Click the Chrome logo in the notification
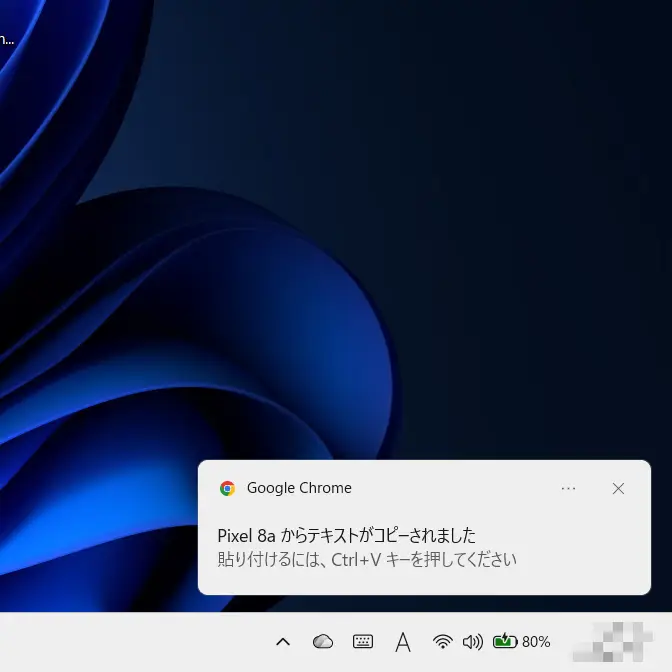 point(227,489)
